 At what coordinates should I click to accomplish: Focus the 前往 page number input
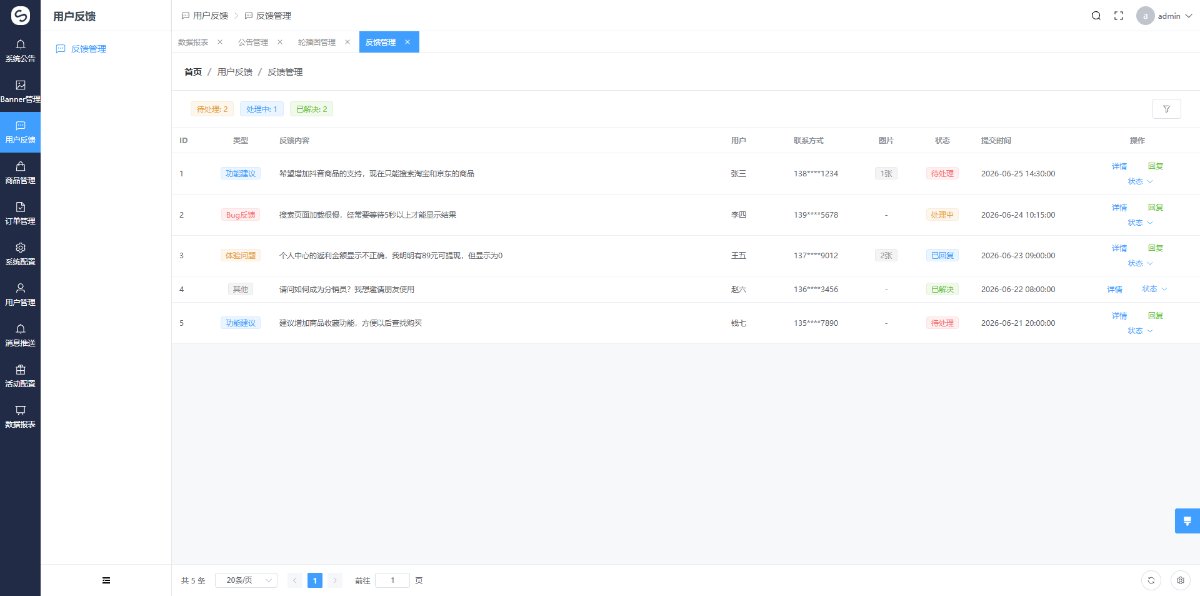tap(392, 580)
